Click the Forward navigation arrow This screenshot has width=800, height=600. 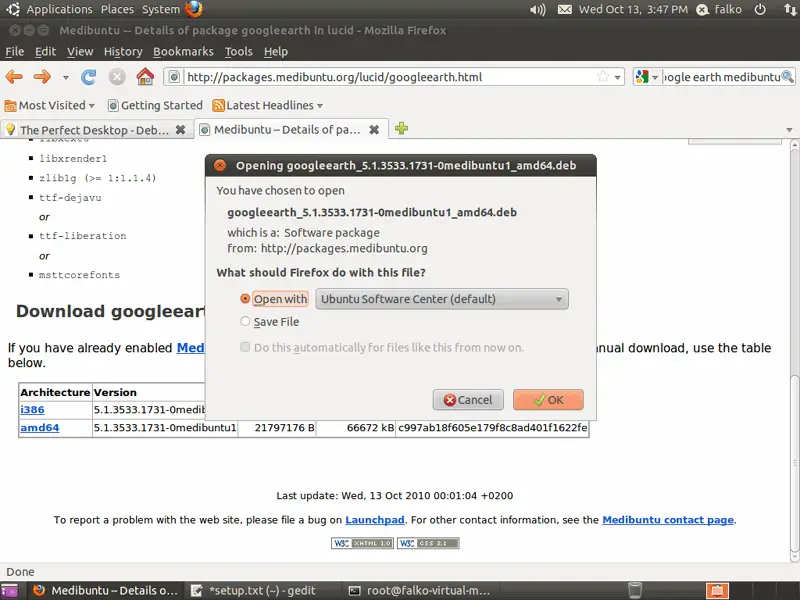click(42, 77)
